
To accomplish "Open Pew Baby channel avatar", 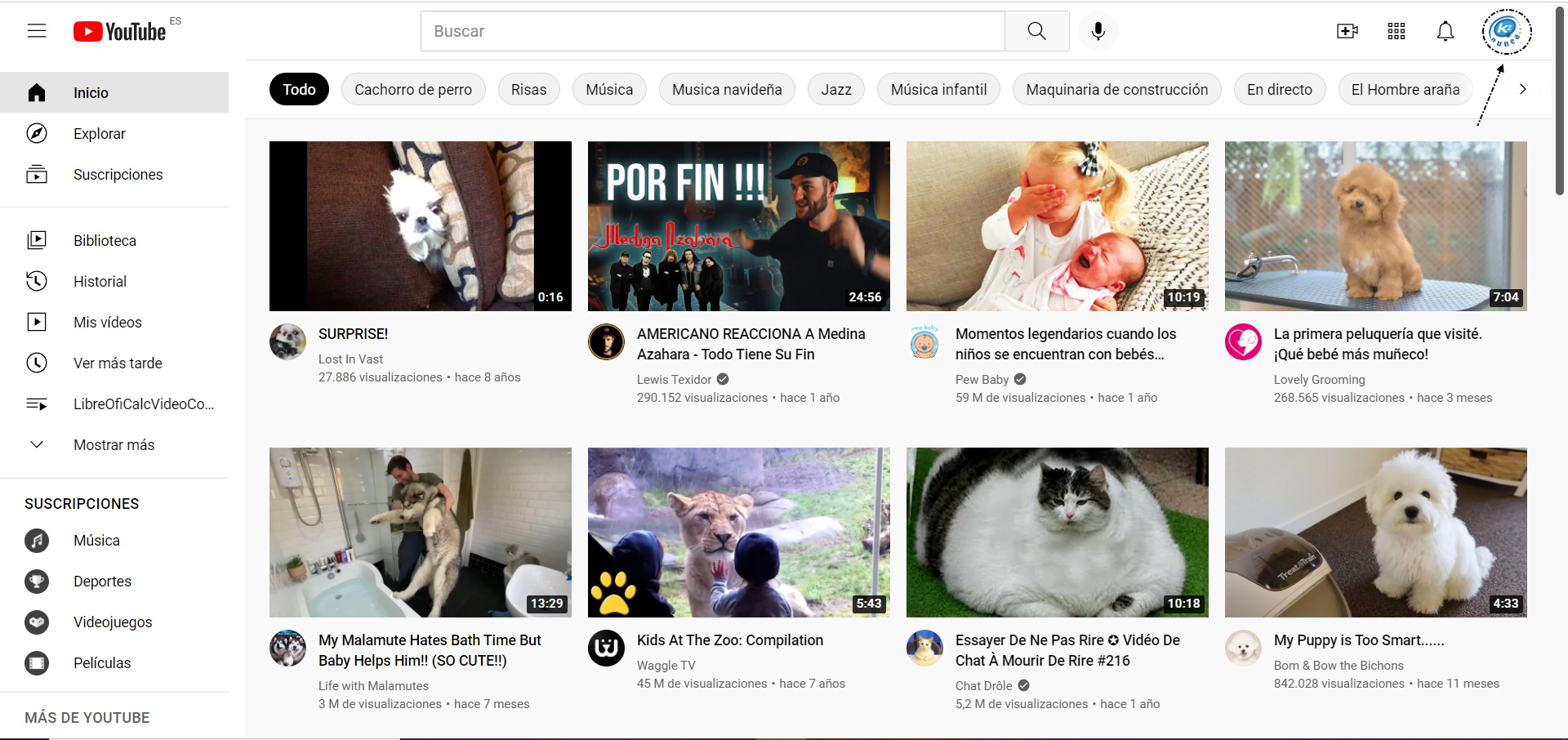I will (924, 341).
